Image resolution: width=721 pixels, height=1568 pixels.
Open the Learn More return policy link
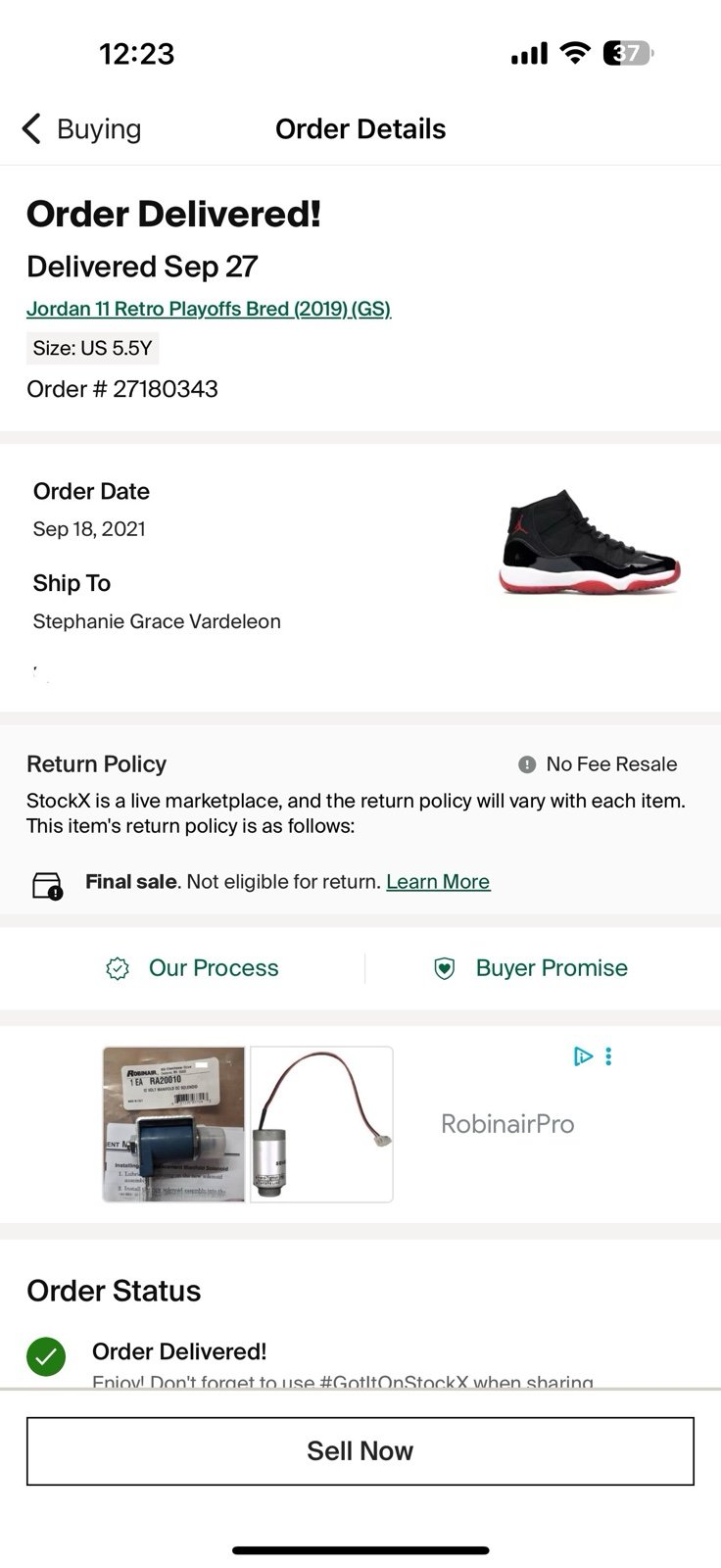[x=438, y=881]
